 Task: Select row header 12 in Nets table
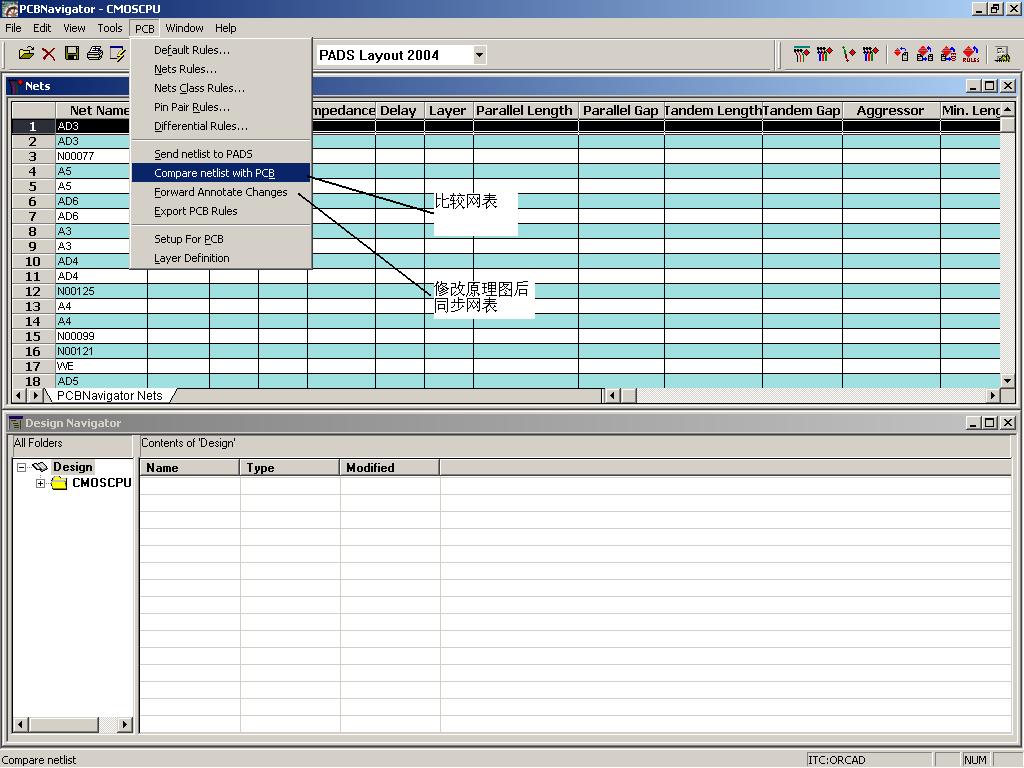33,291
